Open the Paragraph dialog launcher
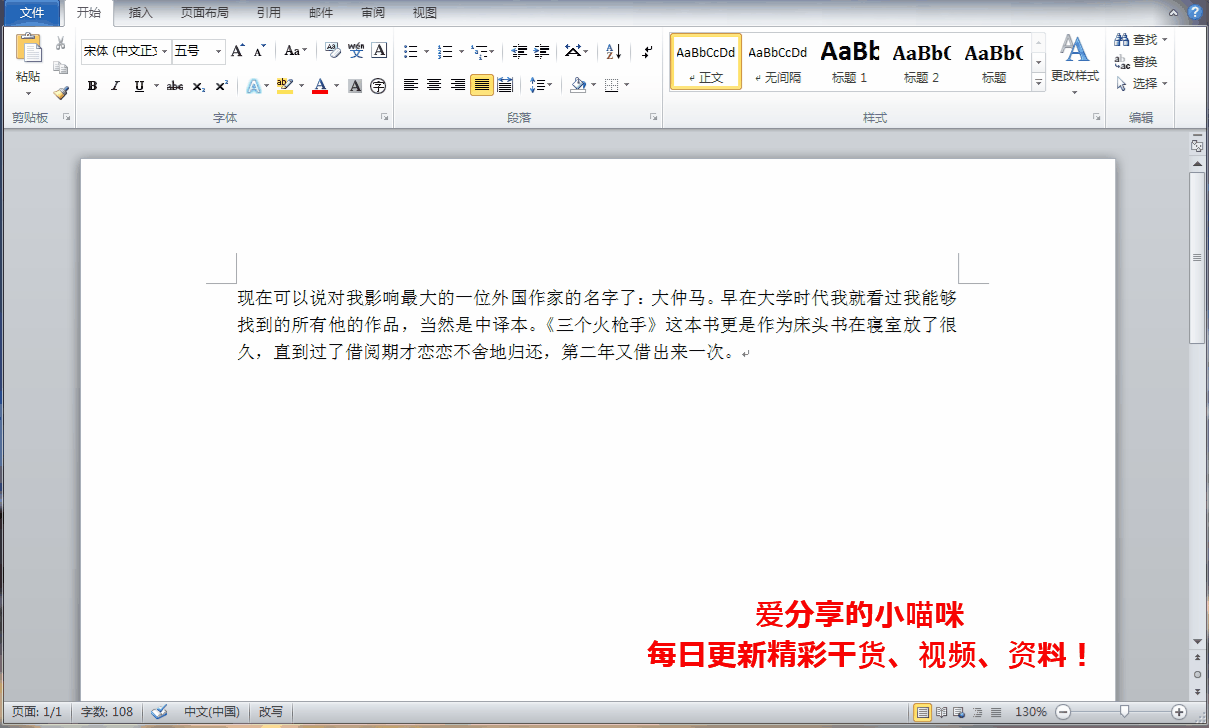Image resolution: width=1209 pixels, height=728 pixels. coord(653,118)
